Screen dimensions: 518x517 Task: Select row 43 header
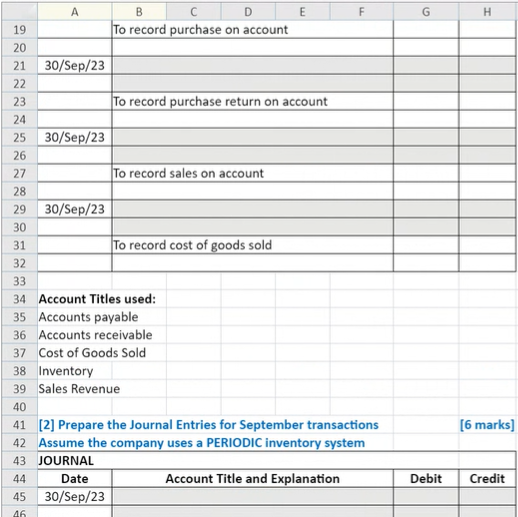click(19, 461)
